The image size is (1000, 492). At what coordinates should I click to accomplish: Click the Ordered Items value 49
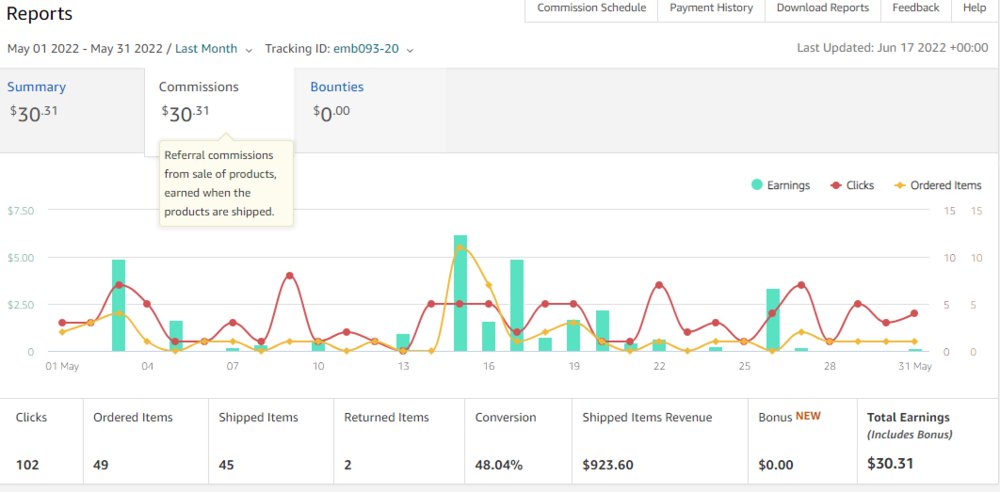pyautogui.click(x=101, y=465)
